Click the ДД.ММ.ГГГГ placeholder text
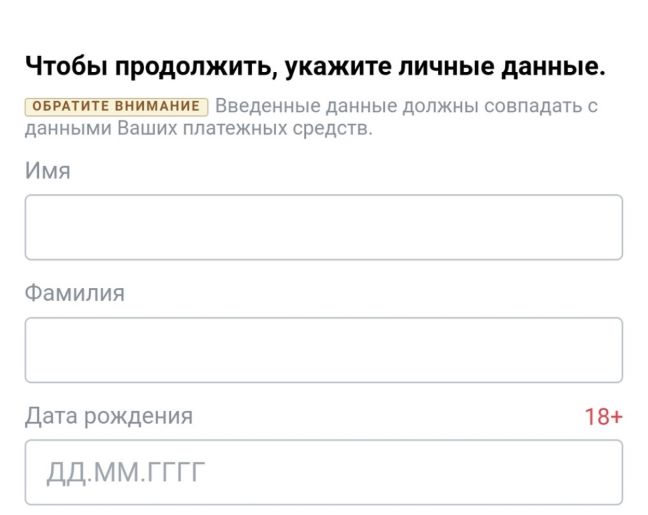The width and height of the screenshot is (648, 515). [x=126, y=472]
